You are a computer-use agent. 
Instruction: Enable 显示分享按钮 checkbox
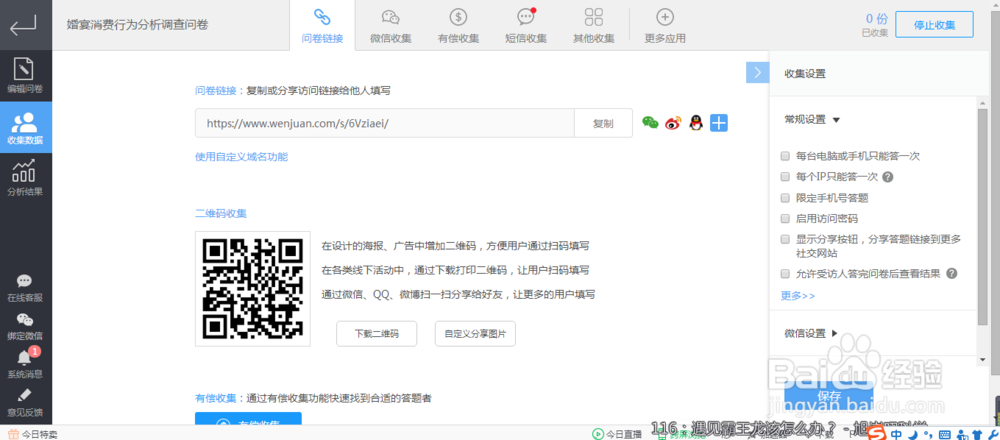(785, 239)
